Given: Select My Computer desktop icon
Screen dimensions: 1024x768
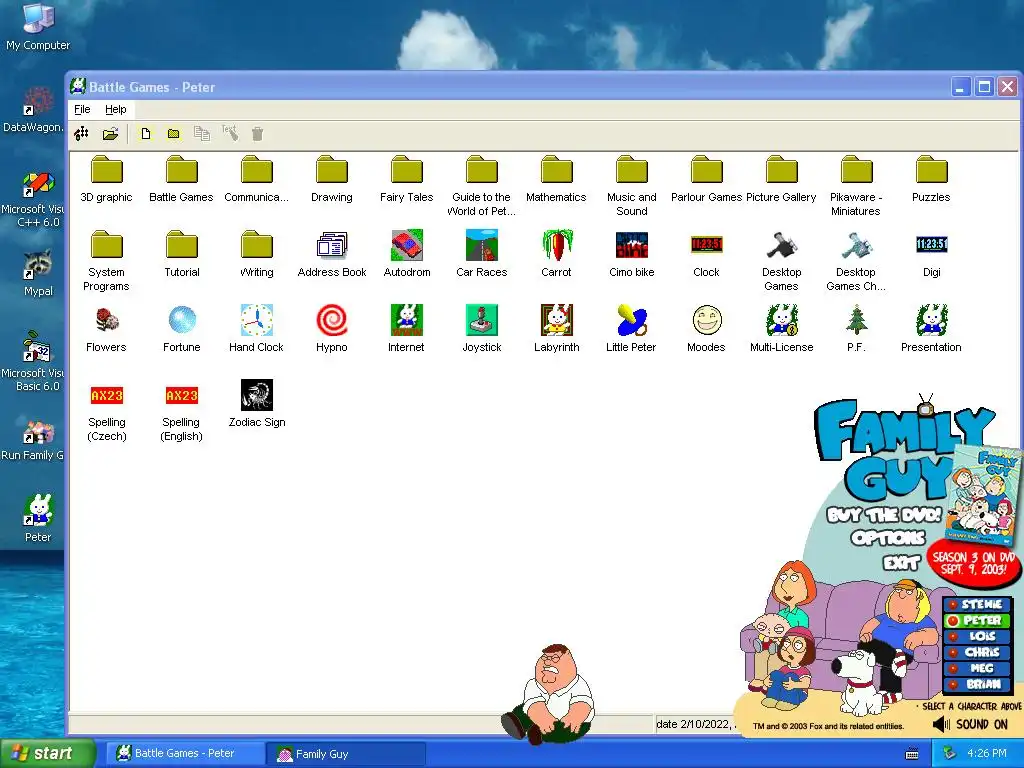Looking at the screenshot, I should coord(38,26).
